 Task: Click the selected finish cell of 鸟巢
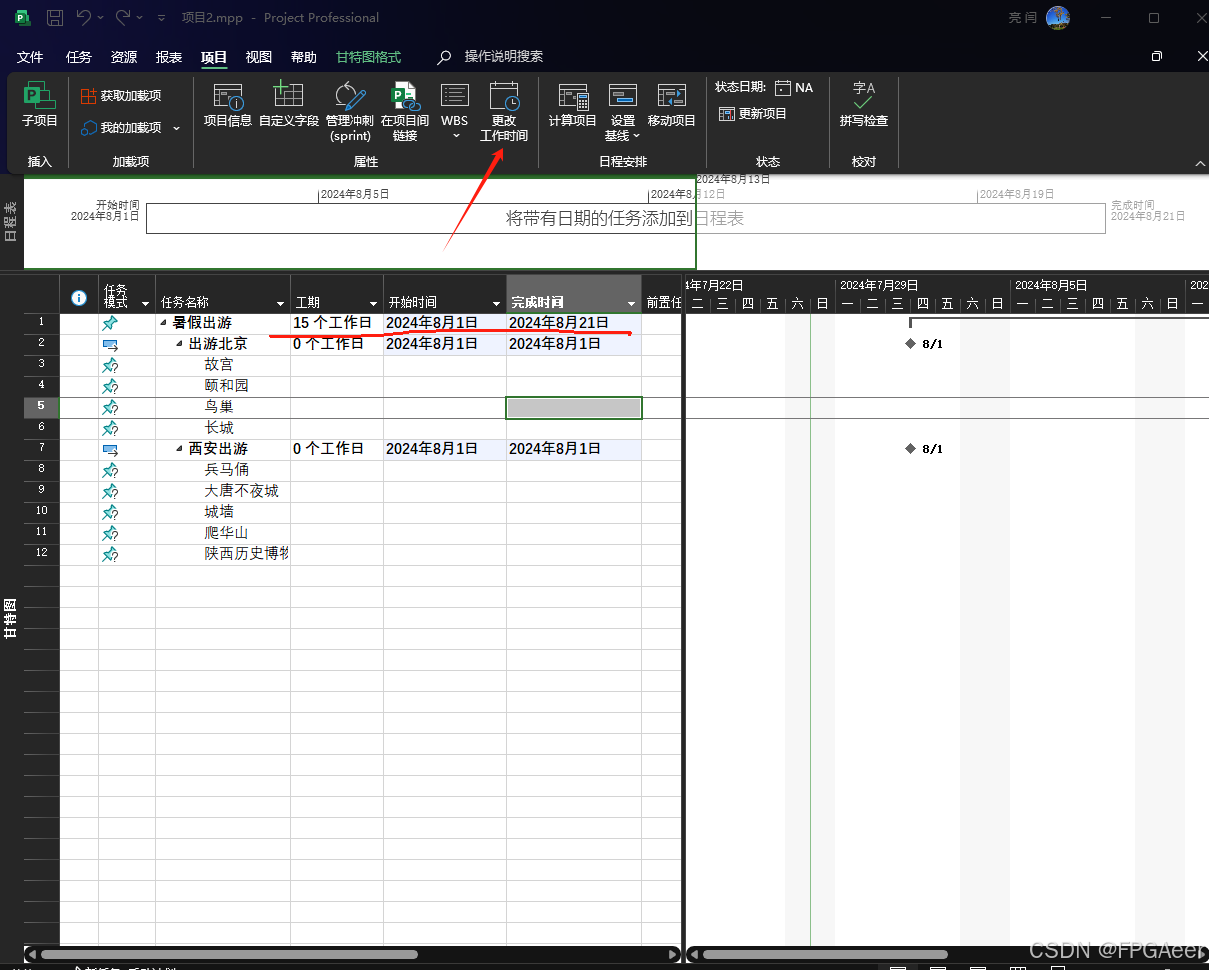574,407
